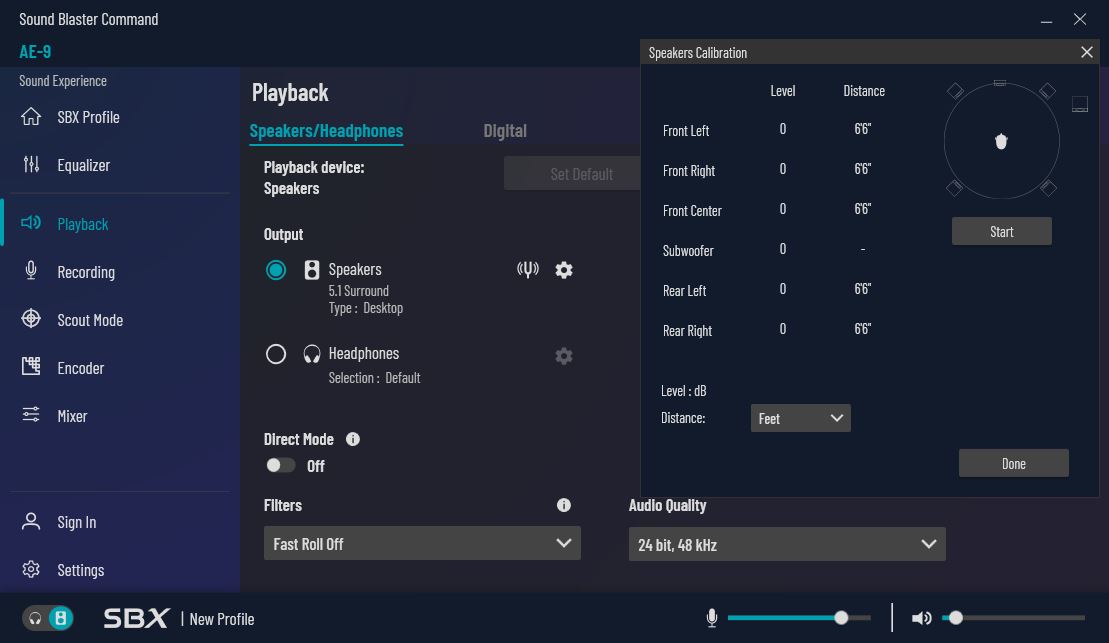This screenshot has width=1109, height=643.
Task: Open the Audio Quality dropdown
Action: 786,545
